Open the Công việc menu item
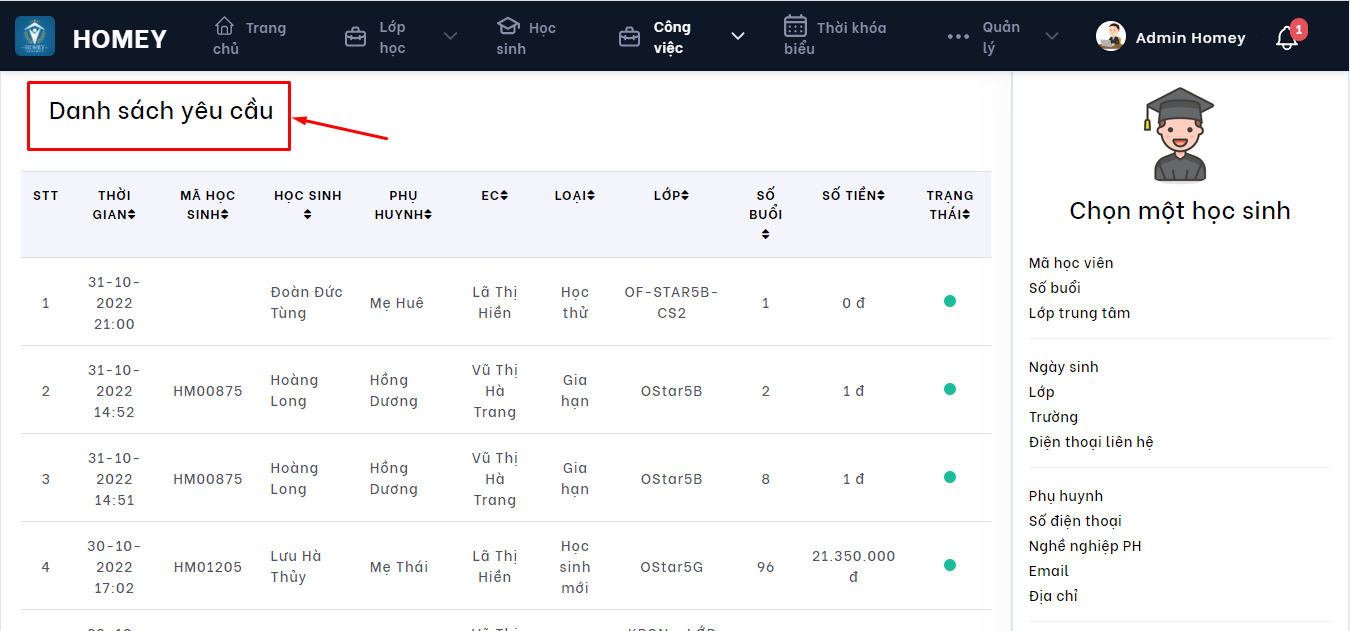Viewport: 1350px width, 631px height. coord(672,37)
